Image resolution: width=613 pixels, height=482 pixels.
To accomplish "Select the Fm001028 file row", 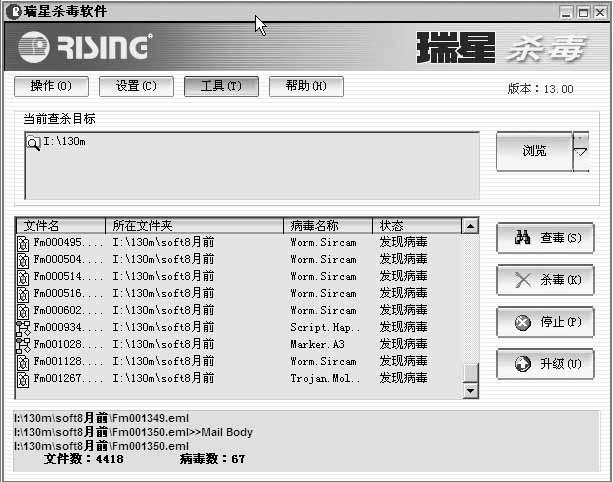I will 239,344.
